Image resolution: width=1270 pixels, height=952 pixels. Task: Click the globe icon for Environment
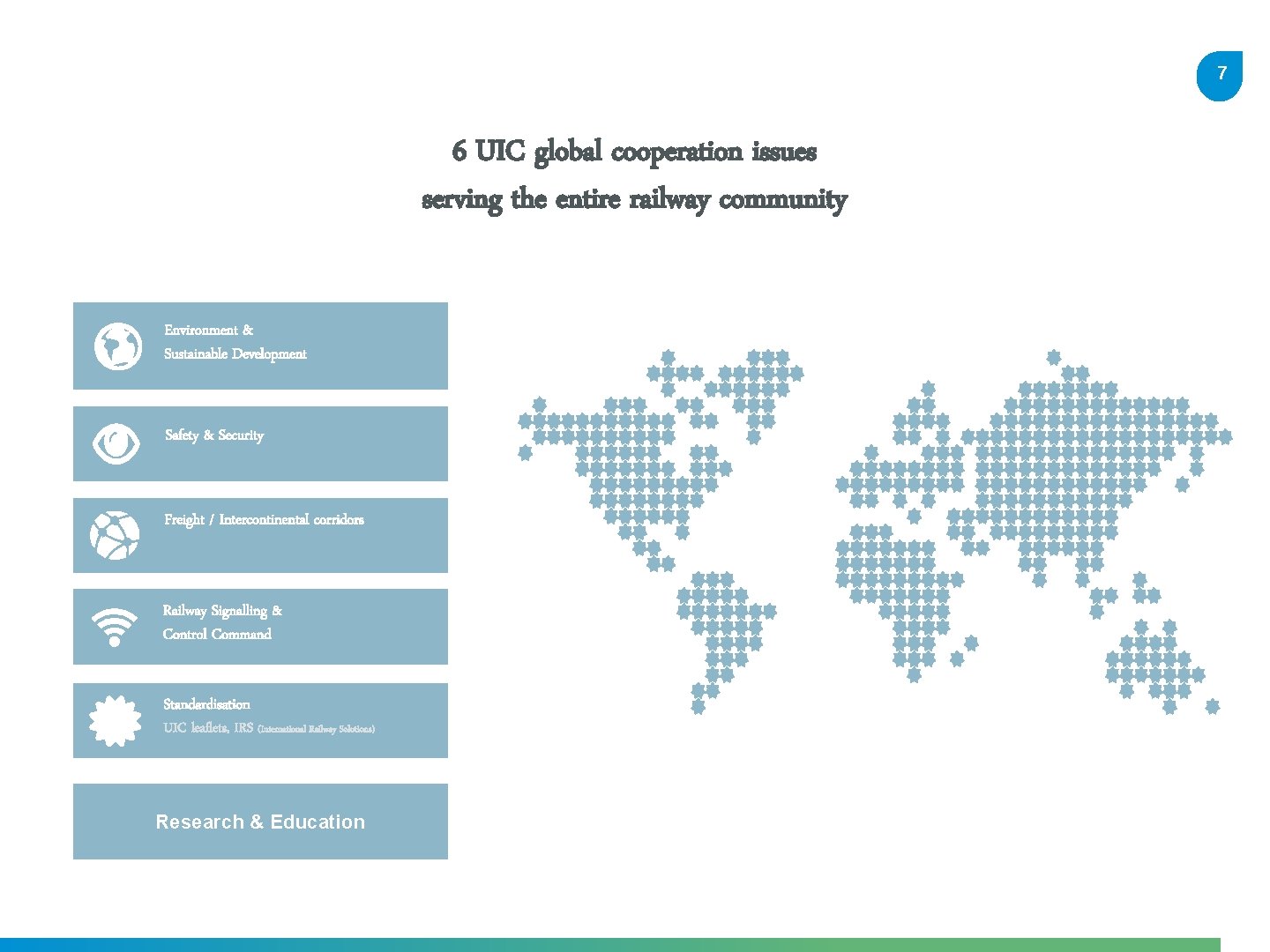point(117,346)
